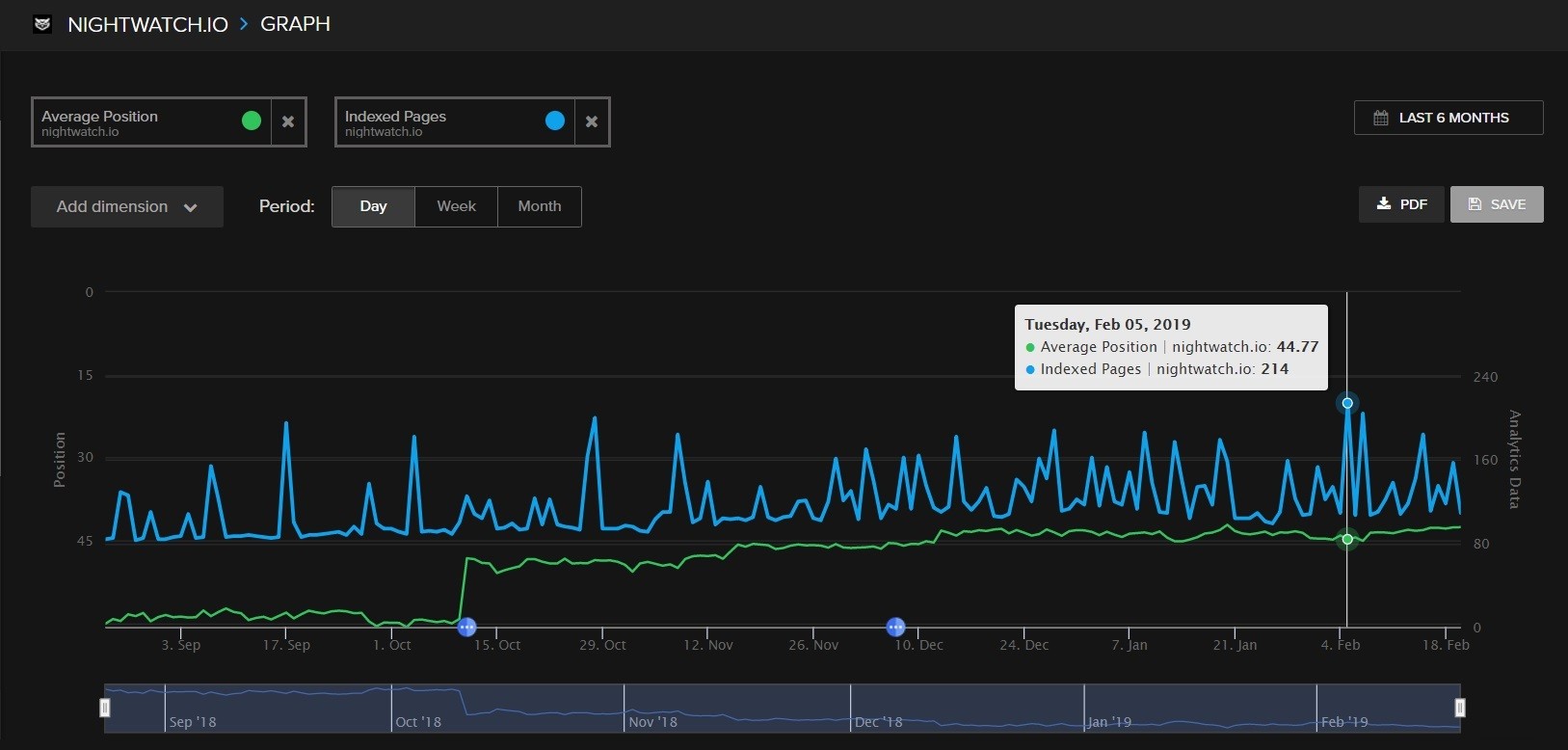This screenshot has width=1568, height=750.
Task: Click the note marker near 15. Oct
Action: pos(466,628)
